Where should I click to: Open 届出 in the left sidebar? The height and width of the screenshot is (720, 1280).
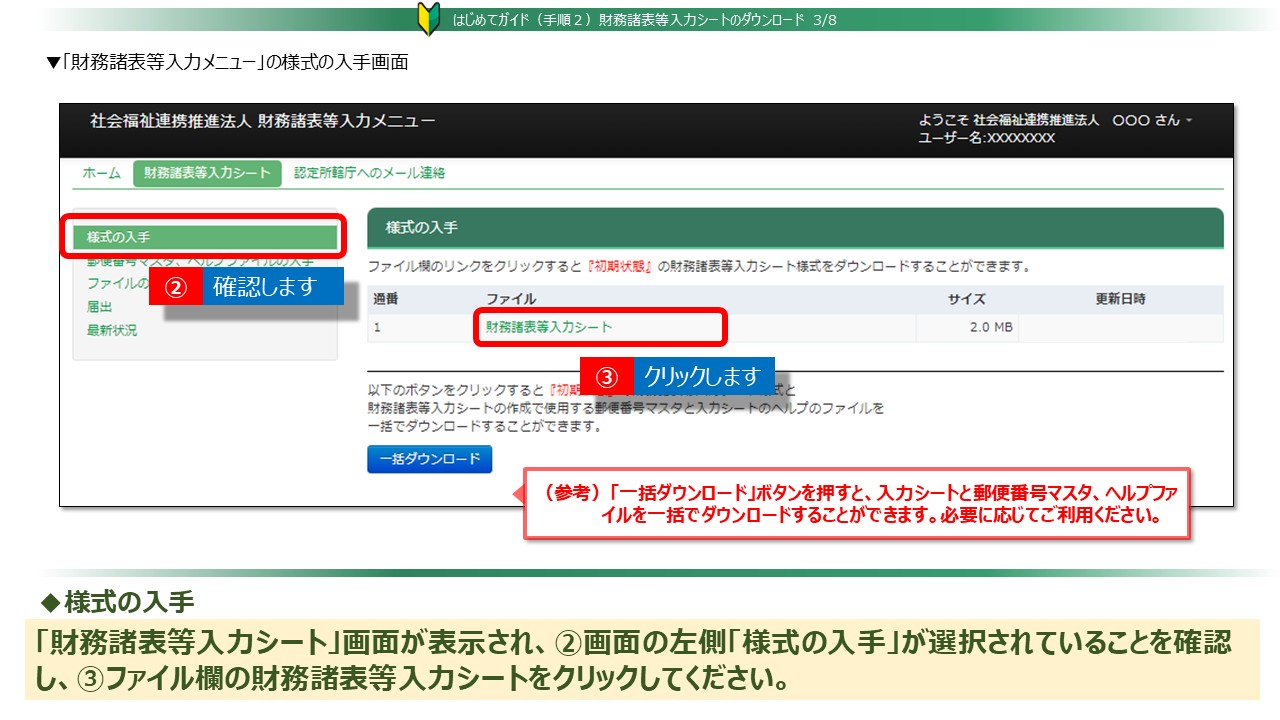(x=100, y=307)
